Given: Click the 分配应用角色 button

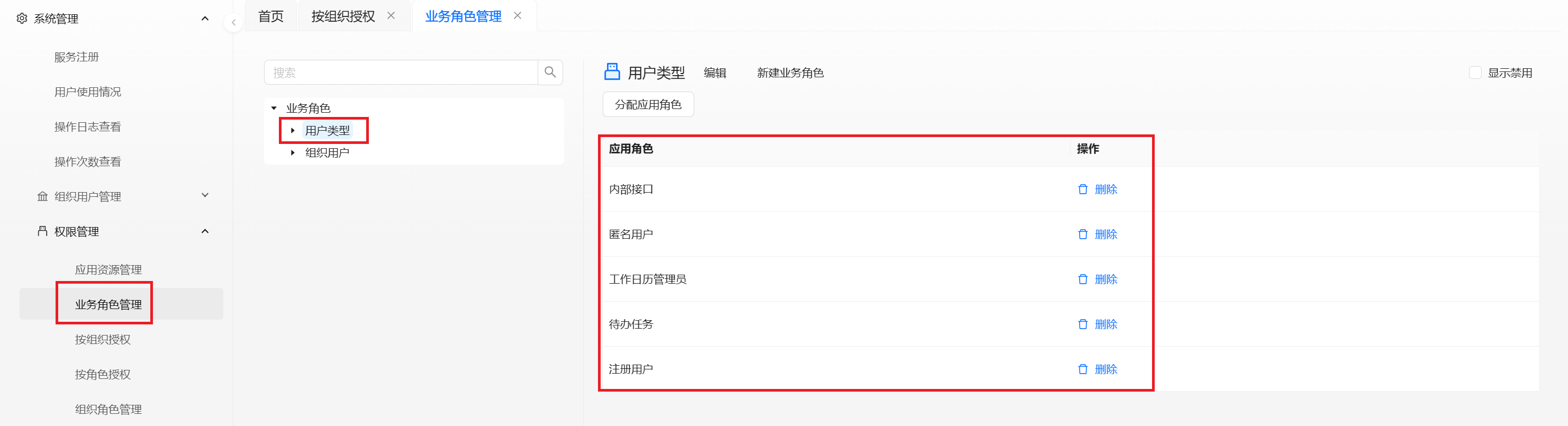Looking at the screenshot, I should (x=648, y=105).
